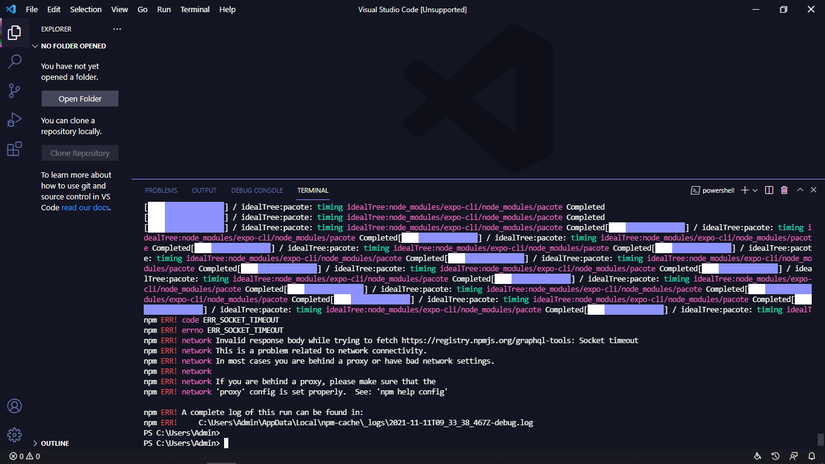Image resolution: width=825 pixels, height=464 pixels.
Task: Switch to the Problems tab
Action: [161, 190]
